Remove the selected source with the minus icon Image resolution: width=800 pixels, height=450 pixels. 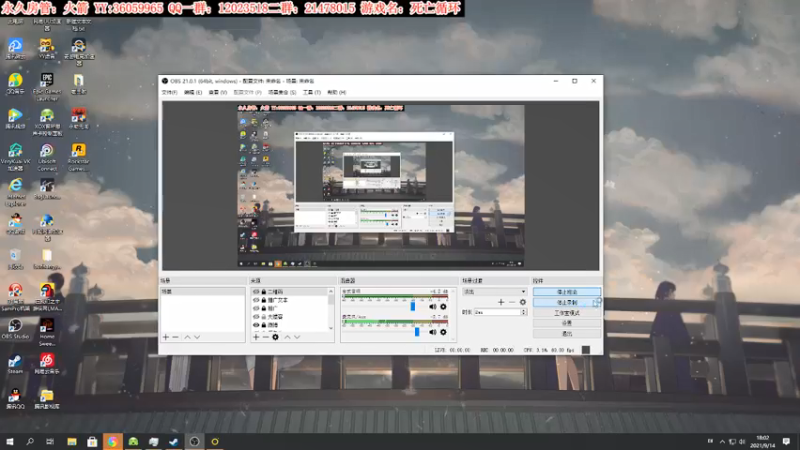click(265, 337)
